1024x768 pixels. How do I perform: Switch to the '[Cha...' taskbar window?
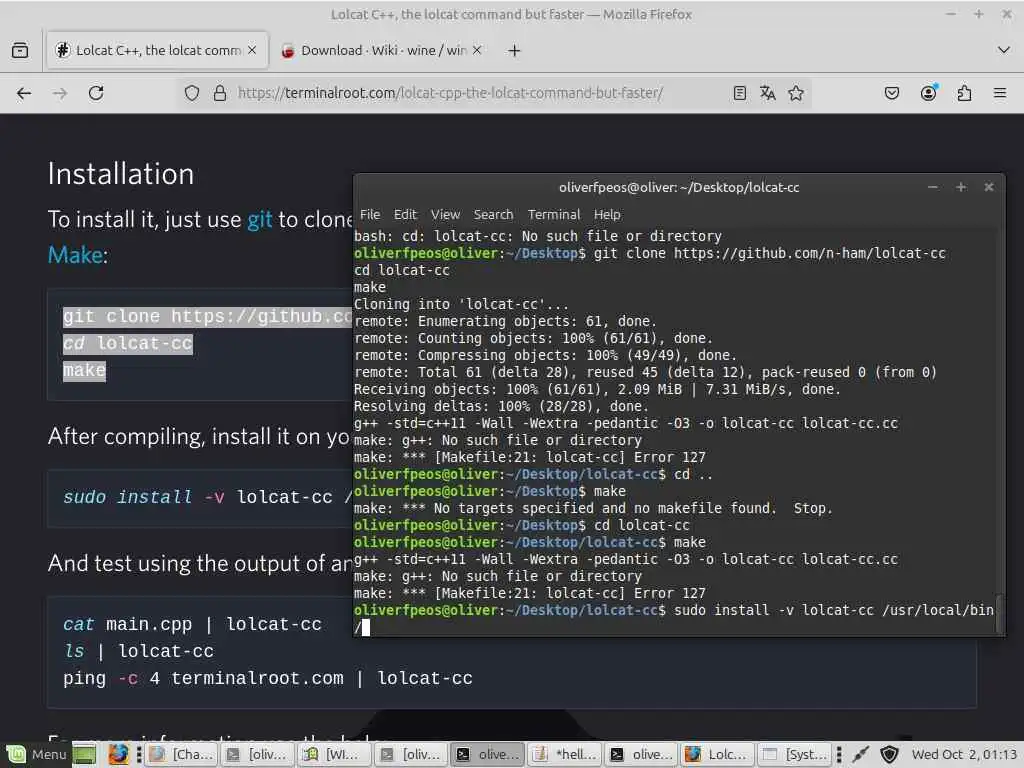182,754
